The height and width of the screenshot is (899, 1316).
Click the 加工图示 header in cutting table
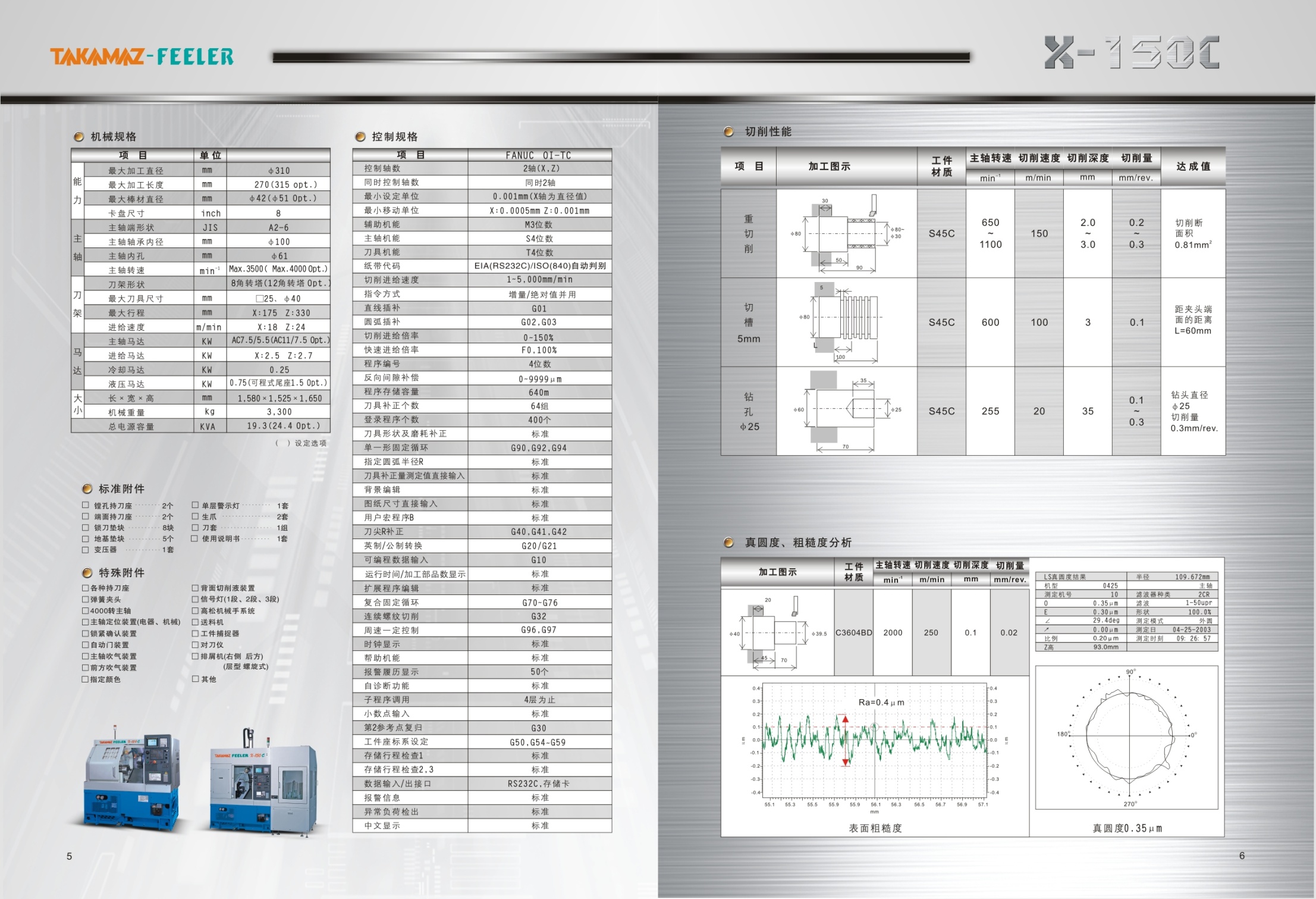[x=829, y=167]
